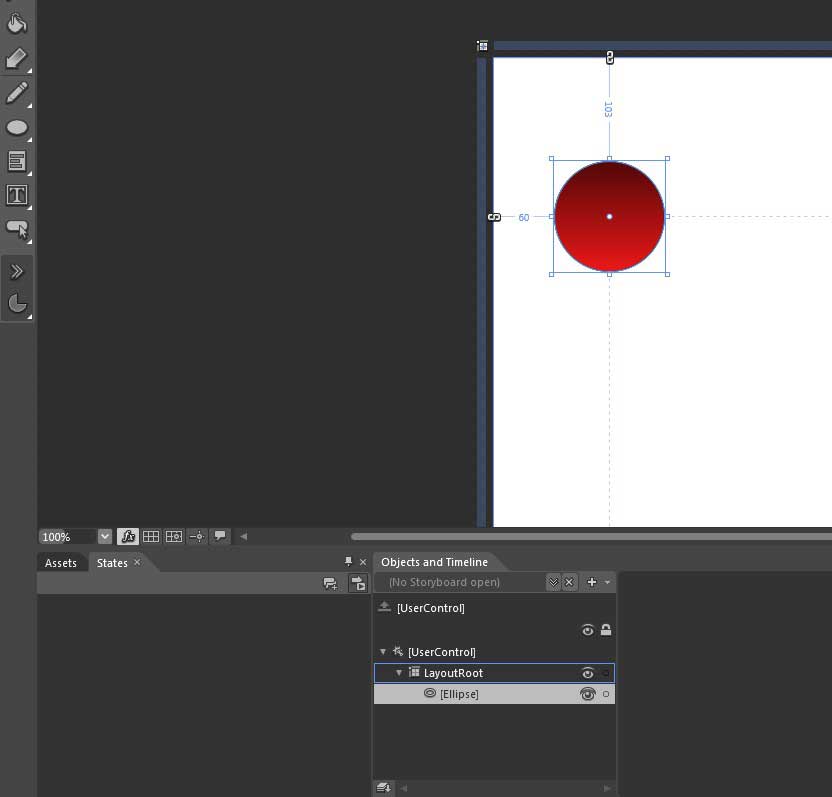
Task: Close the States tab
Action: (137, 562)
